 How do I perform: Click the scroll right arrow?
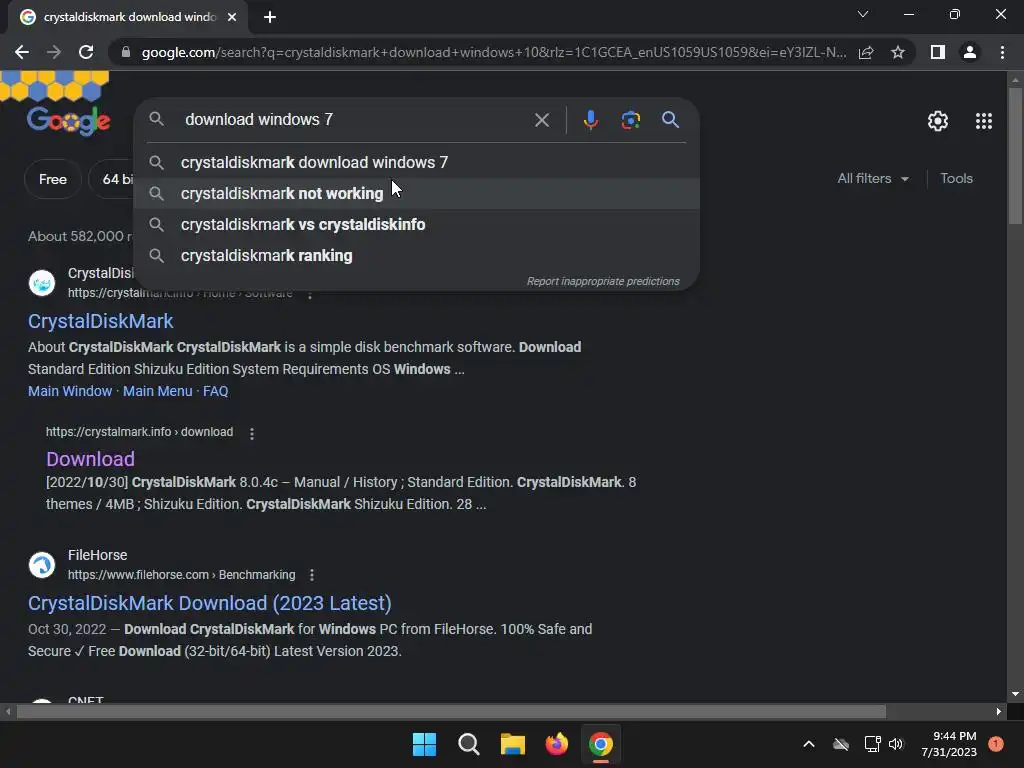999,711
